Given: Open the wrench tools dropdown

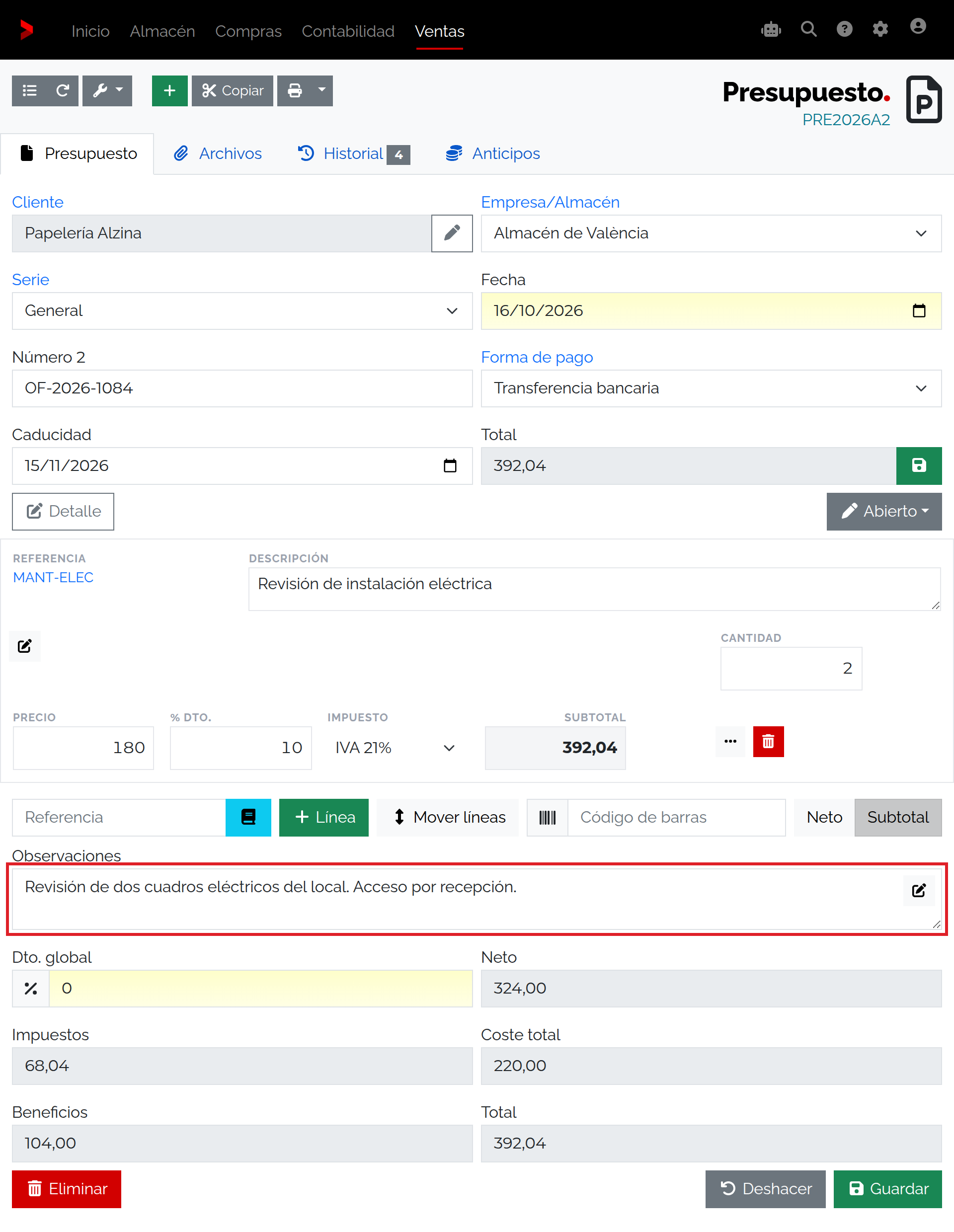Looking at the screenshot, I should (107, 90).
